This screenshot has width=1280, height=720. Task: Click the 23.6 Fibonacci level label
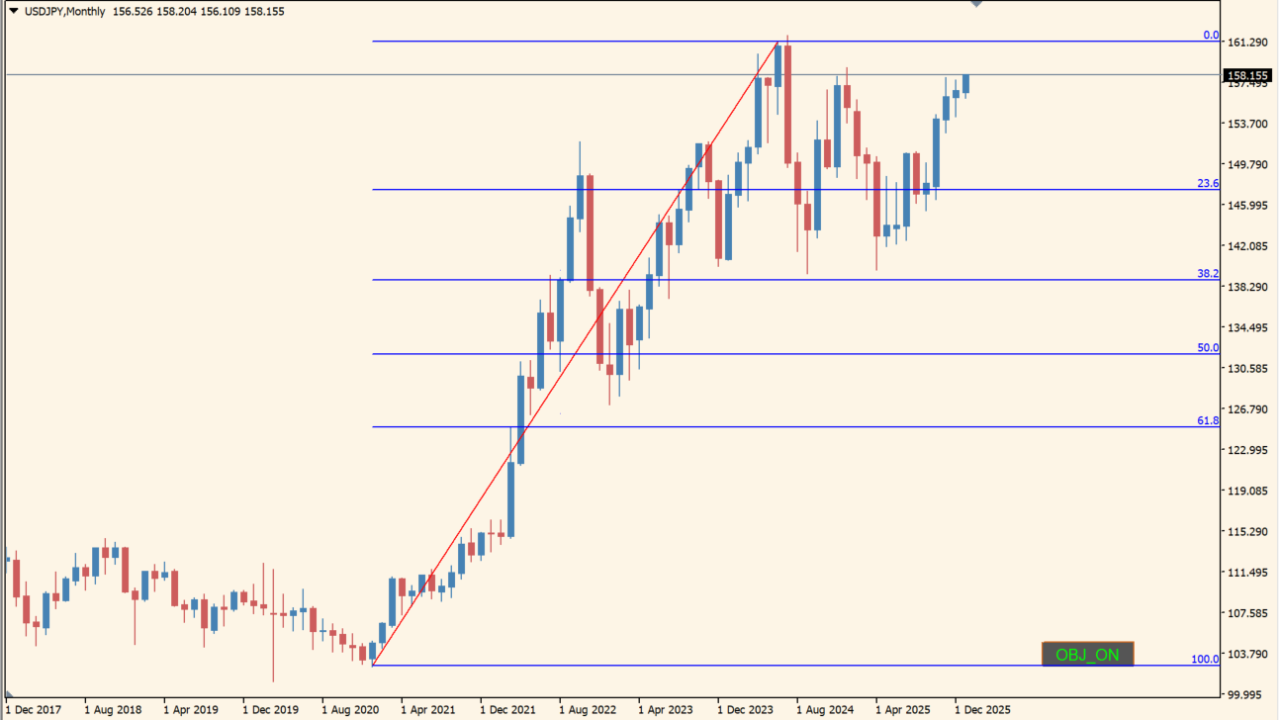tap(1208, 184)
